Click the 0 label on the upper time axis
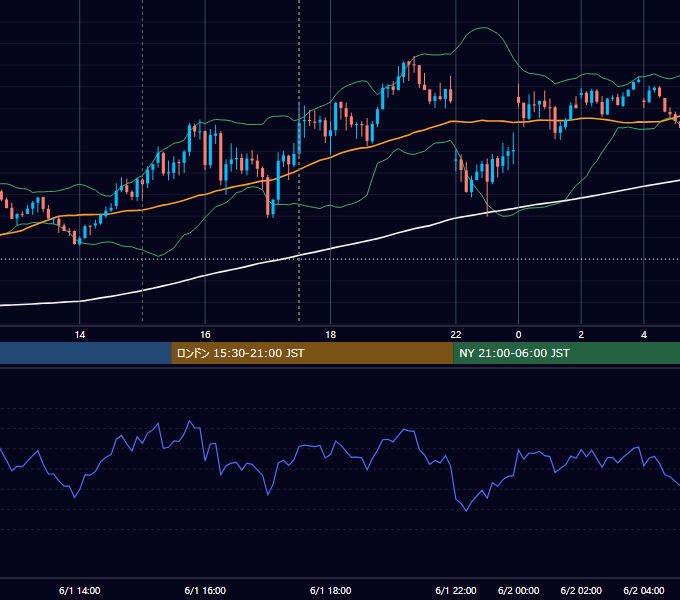 pyautogui.click(x=518, y=335)
